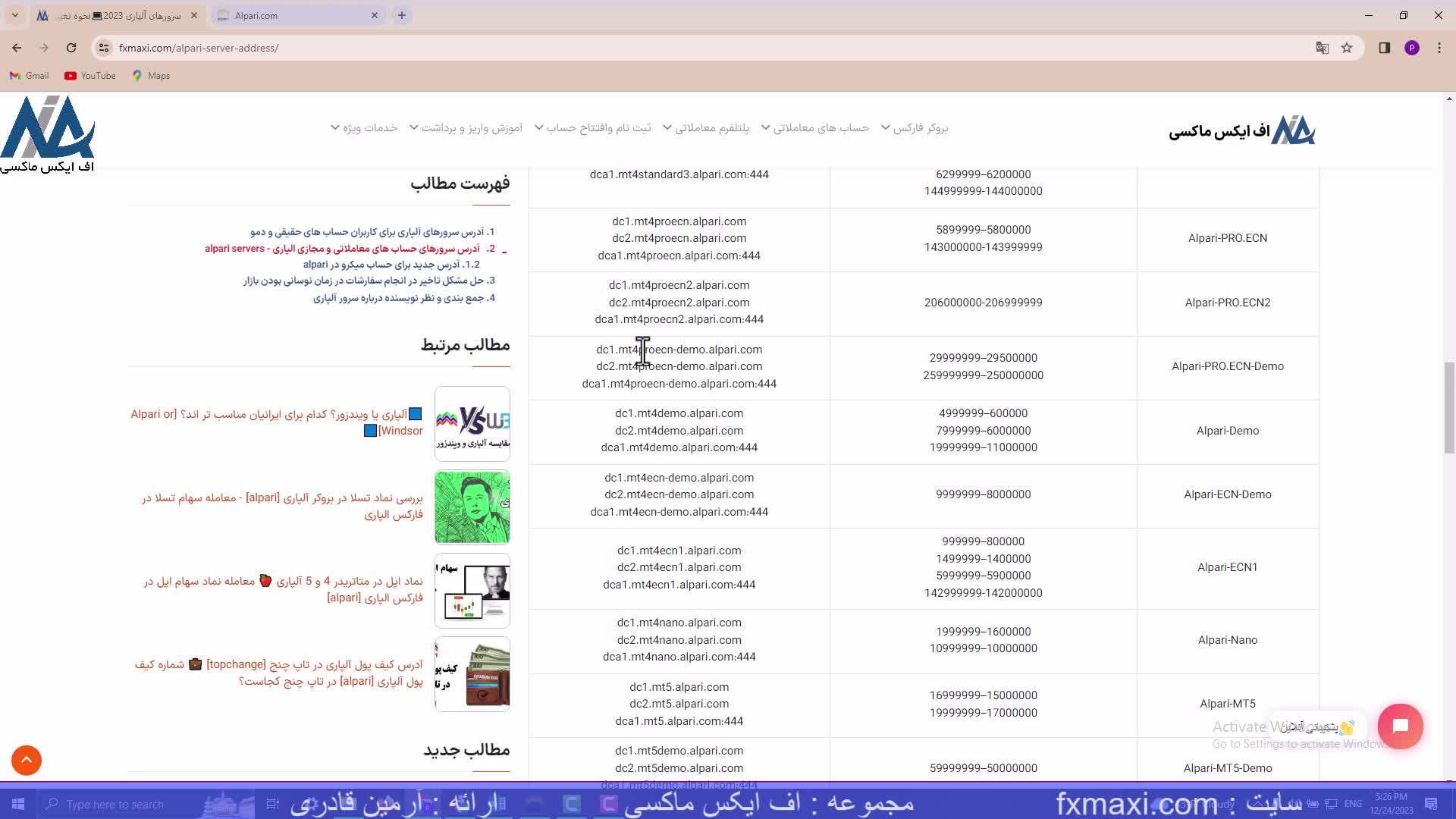Screen dimensions: 1456x819
Task: Open the browser side panel icon
Action: tap(1385, 48)
